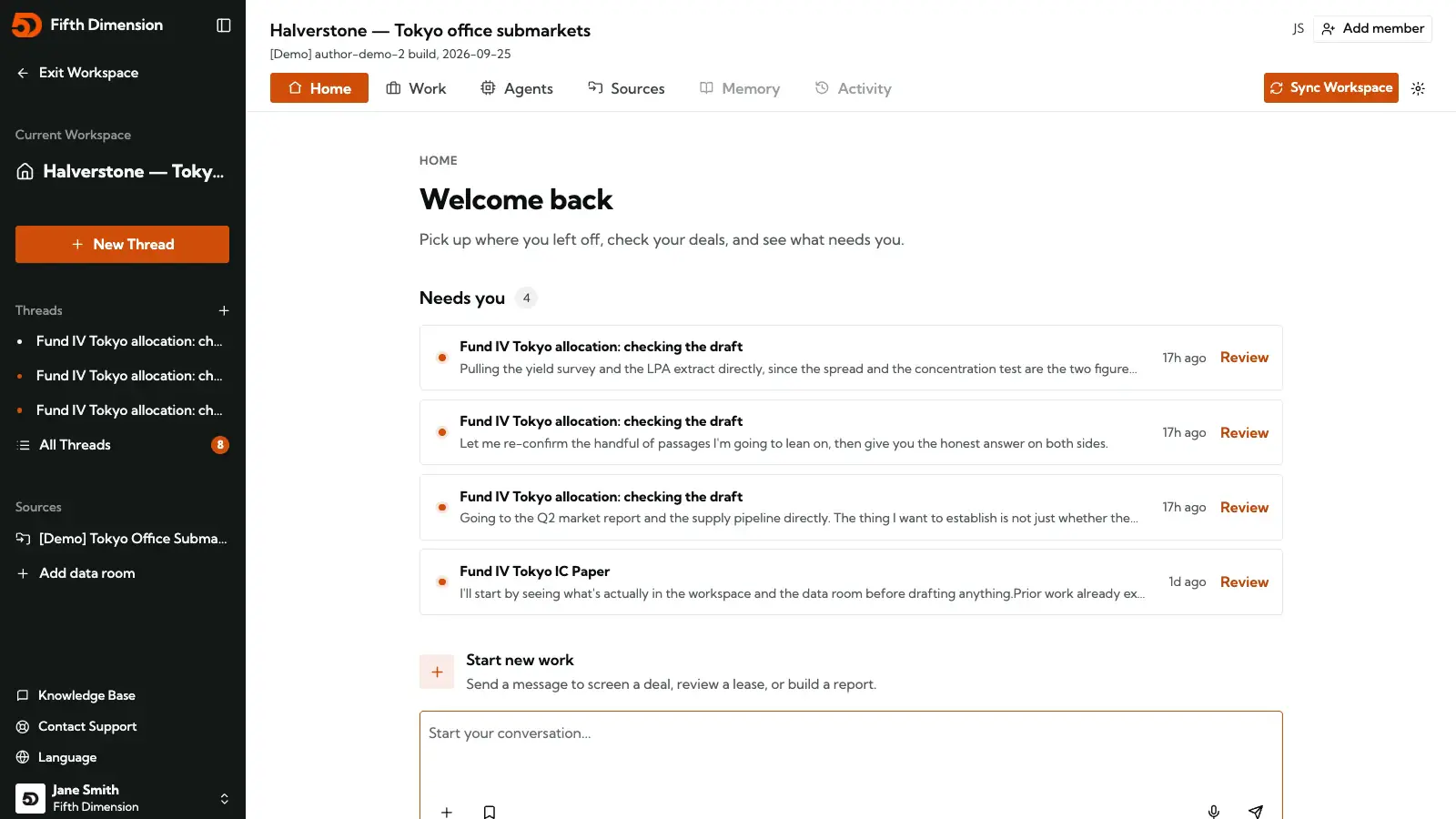This screenshot has height=819, width=1456.
Task: Review the 'Pulling the yield survey' item
Action: [1244, 358]
